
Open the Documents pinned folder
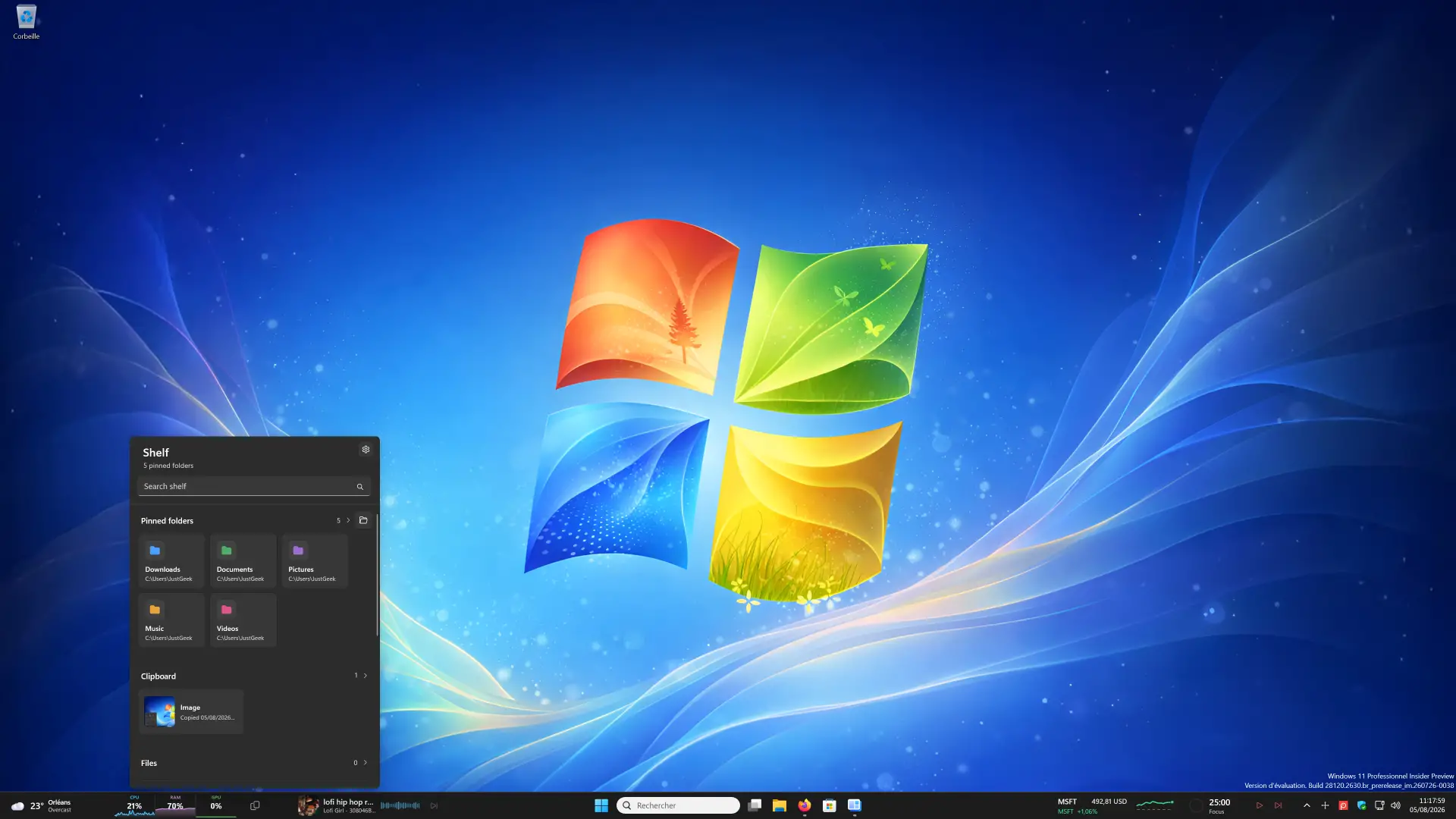(243, 561)
